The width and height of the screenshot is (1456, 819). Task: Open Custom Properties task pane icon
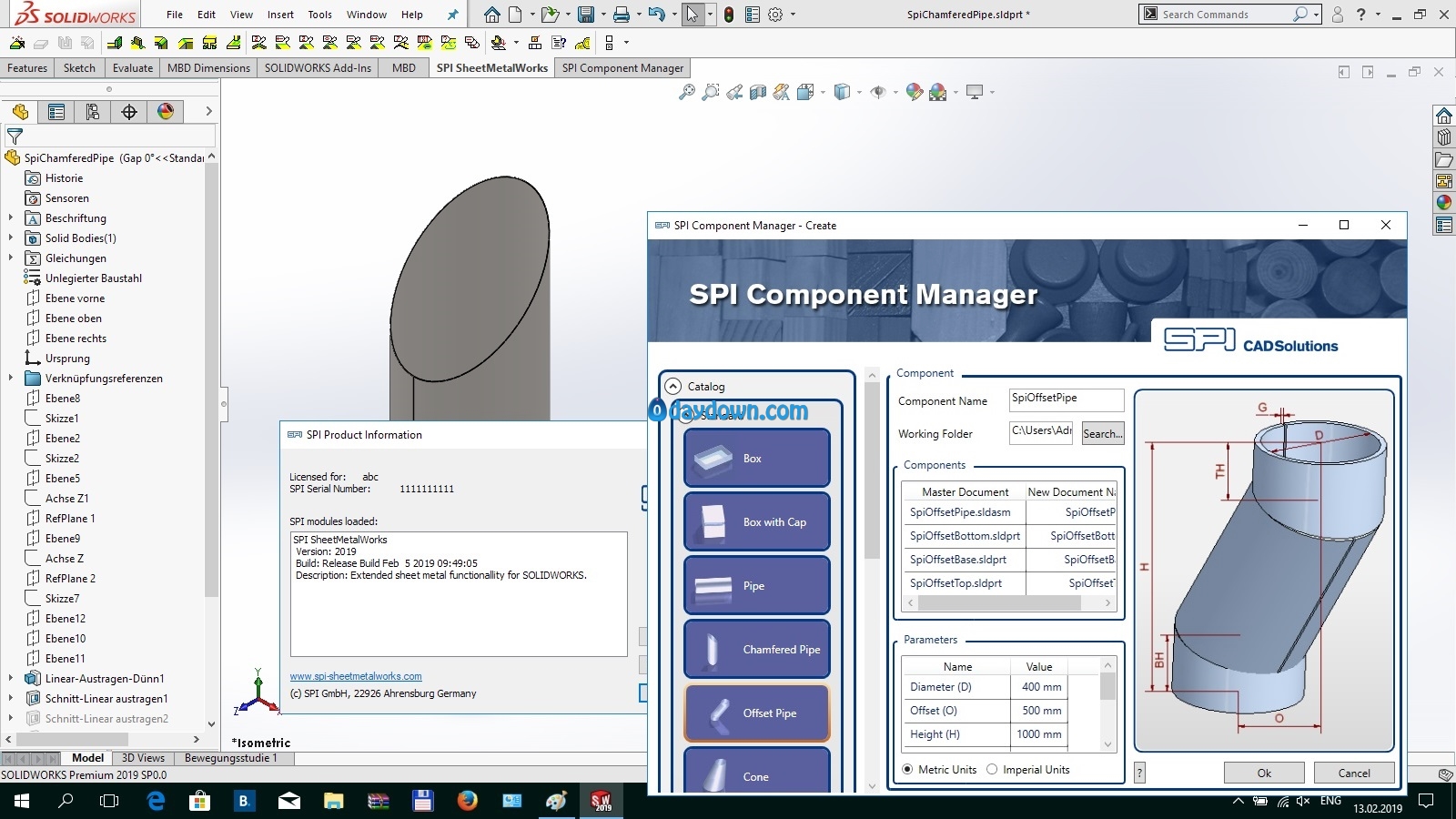click(1444, 224)
